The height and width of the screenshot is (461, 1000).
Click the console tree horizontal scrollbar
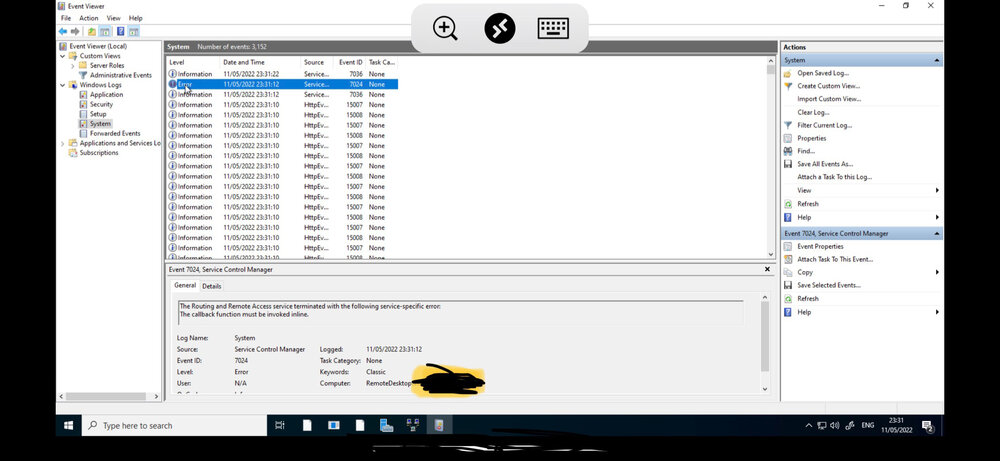(x=105, y=396)
